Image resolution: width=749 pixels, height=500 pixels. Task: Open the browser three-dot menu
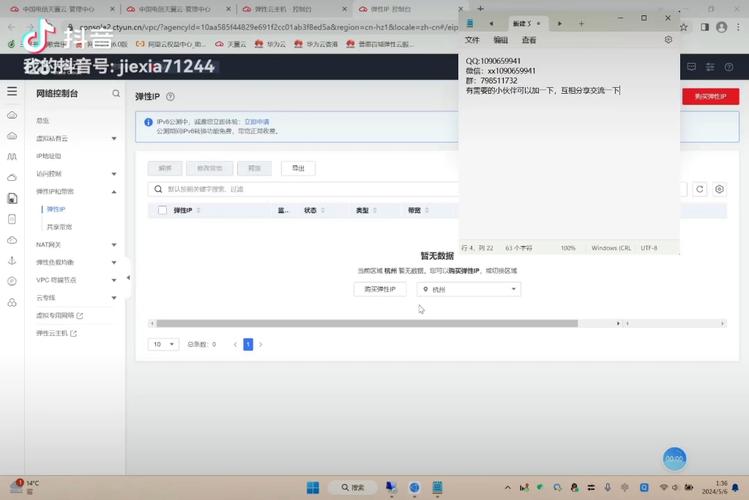[x=738, y=27]
